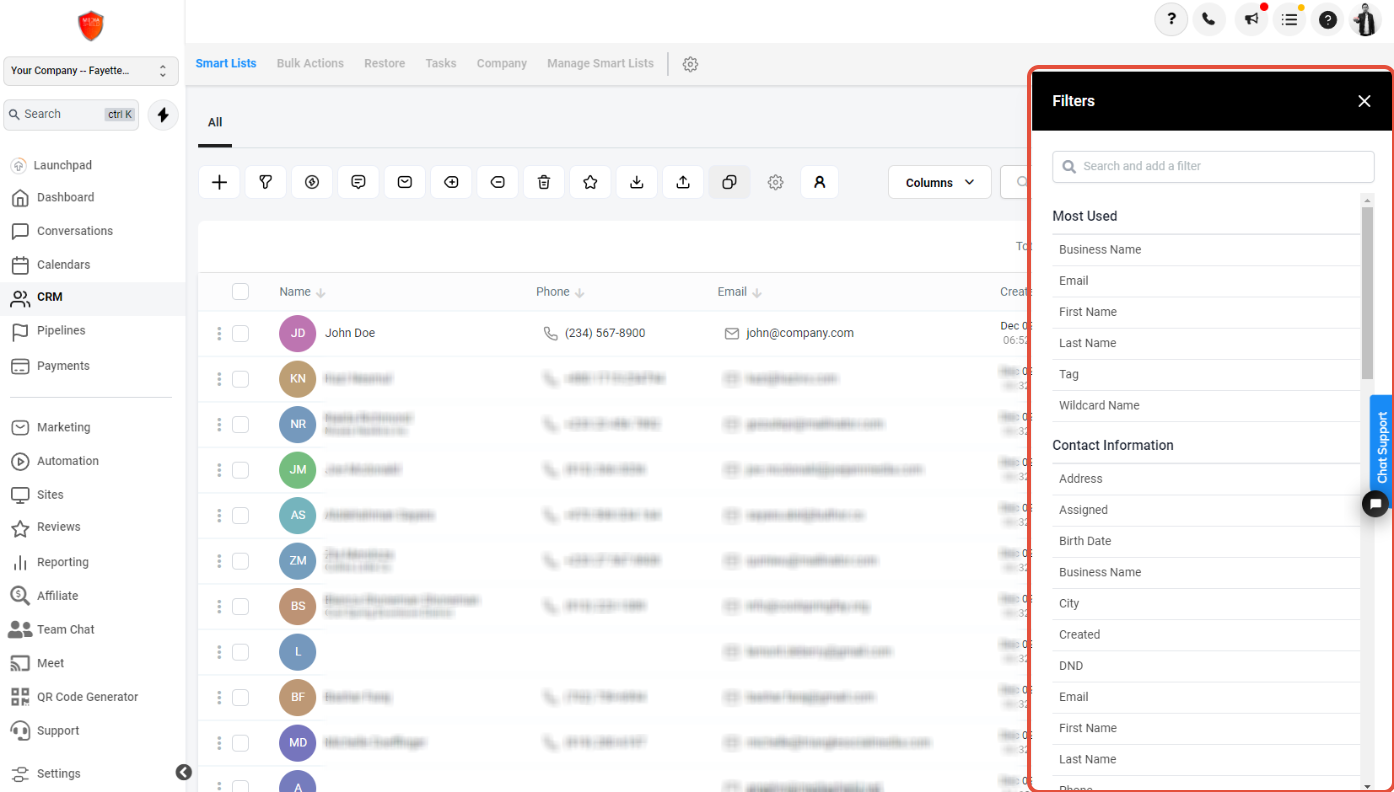The width and height of the screenshot is (1394, 792).
Task: Open the user profile avatar
Action: click(x=1366, y=19)
